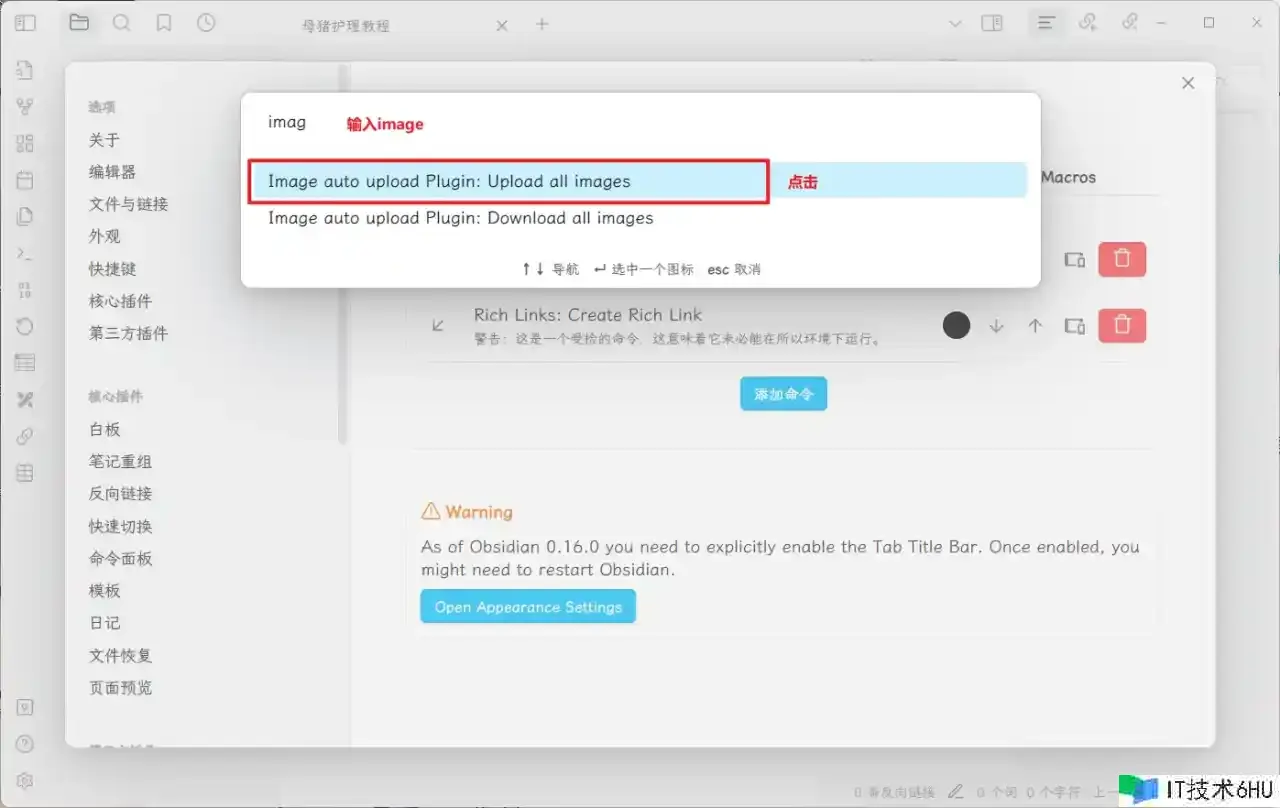This screenshot has width=1280, height=808.
Task: Expand the tab list dropdown chevron
Action: click(x=954, y=24)
